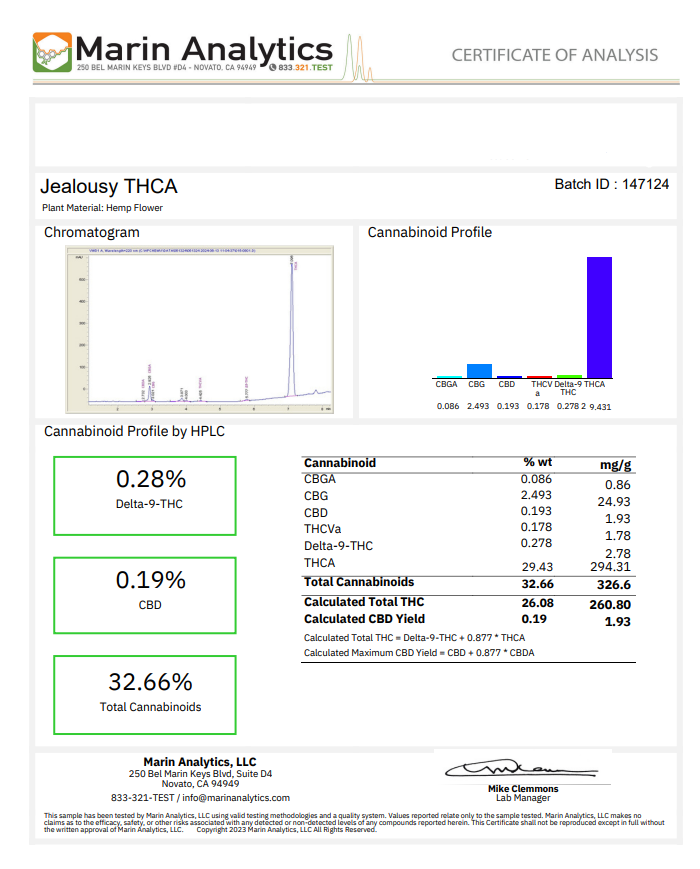The width and height of the screenshot is (700, 869).
Task: Click the mg/g column header
Action: coord(615,465)
